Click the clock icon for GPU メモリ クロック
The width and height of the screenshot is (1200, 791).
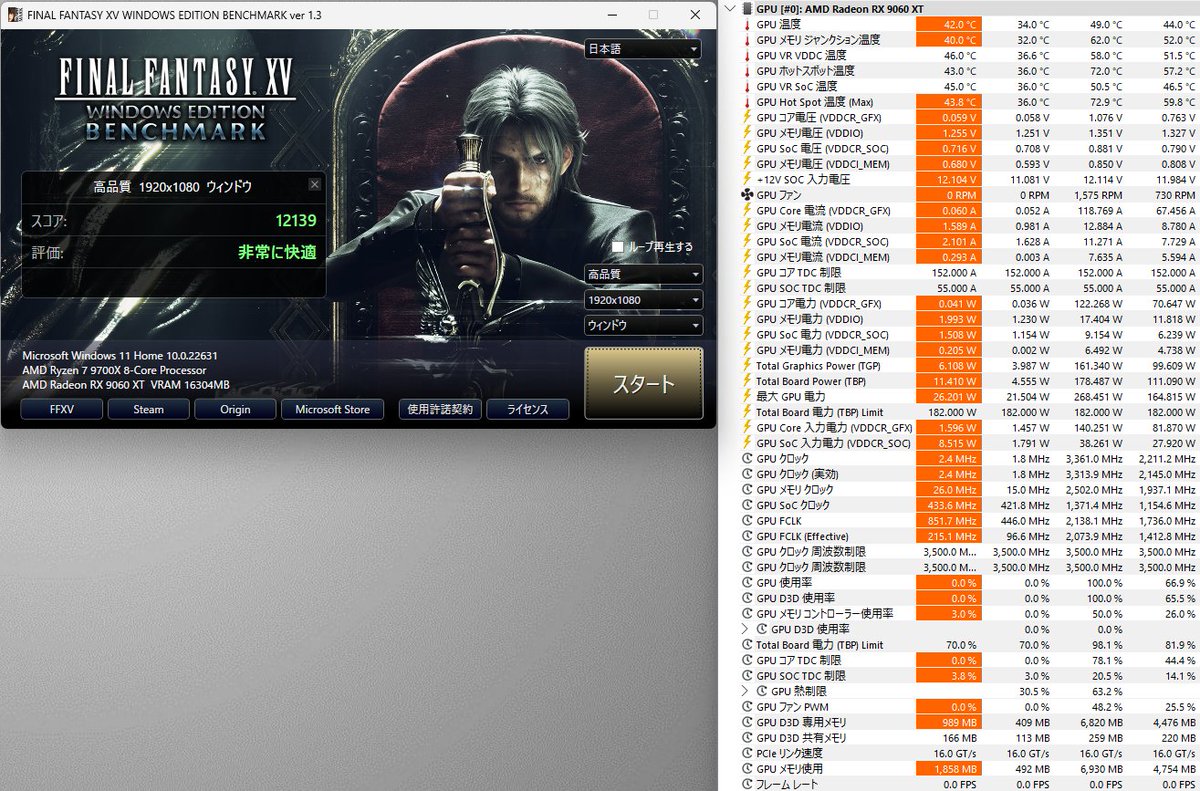coord(747,490)
